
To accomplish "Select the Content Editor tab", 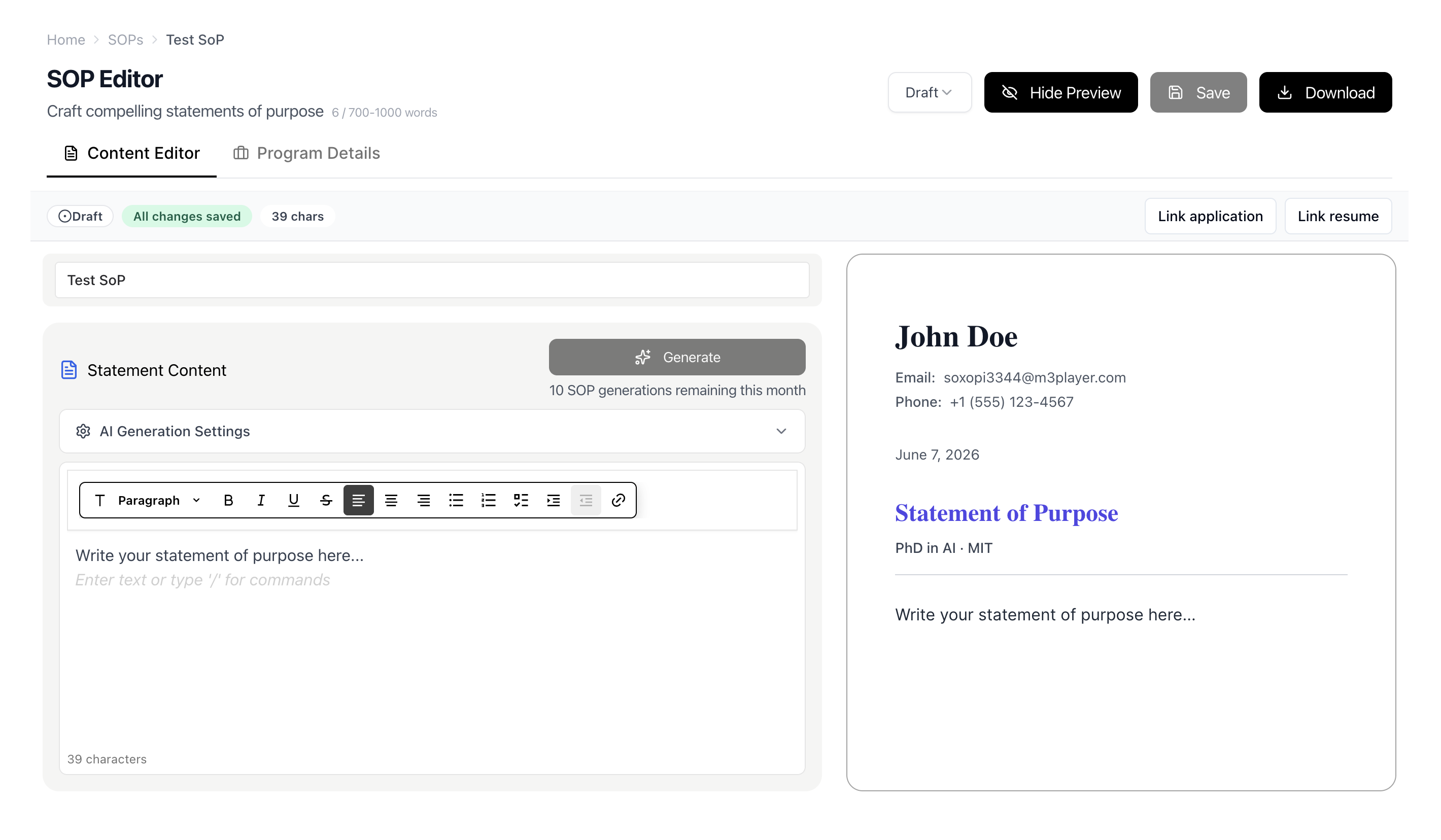I will [x=131, y=153].
